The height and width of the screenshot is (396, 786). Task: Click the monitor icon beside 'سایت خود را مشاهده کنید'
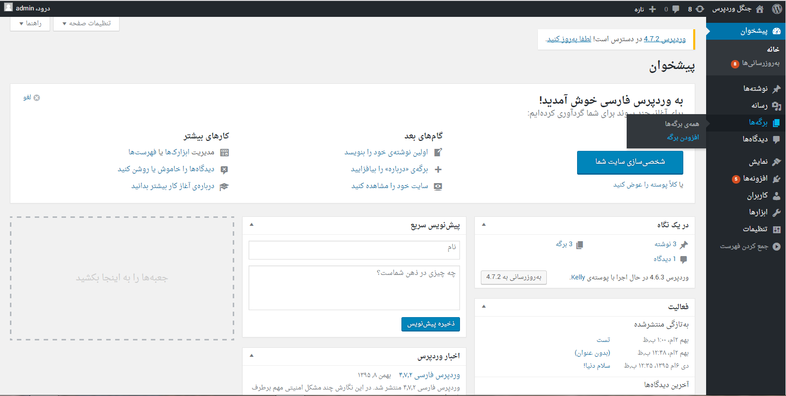pyautogui.click(x=438, y=186)
